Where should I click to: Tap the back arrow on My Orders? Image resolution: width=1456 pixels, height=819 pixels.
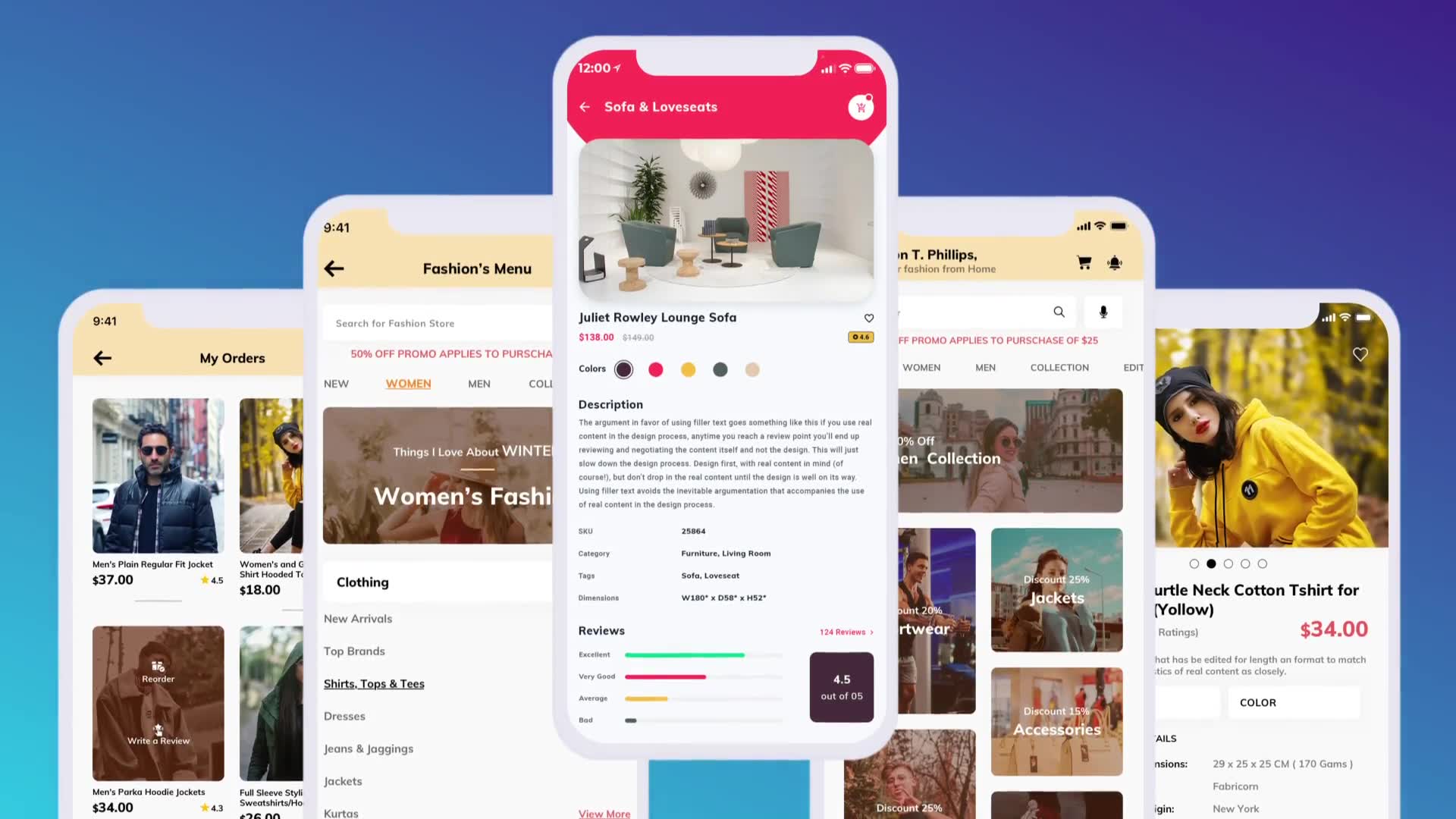103,357
